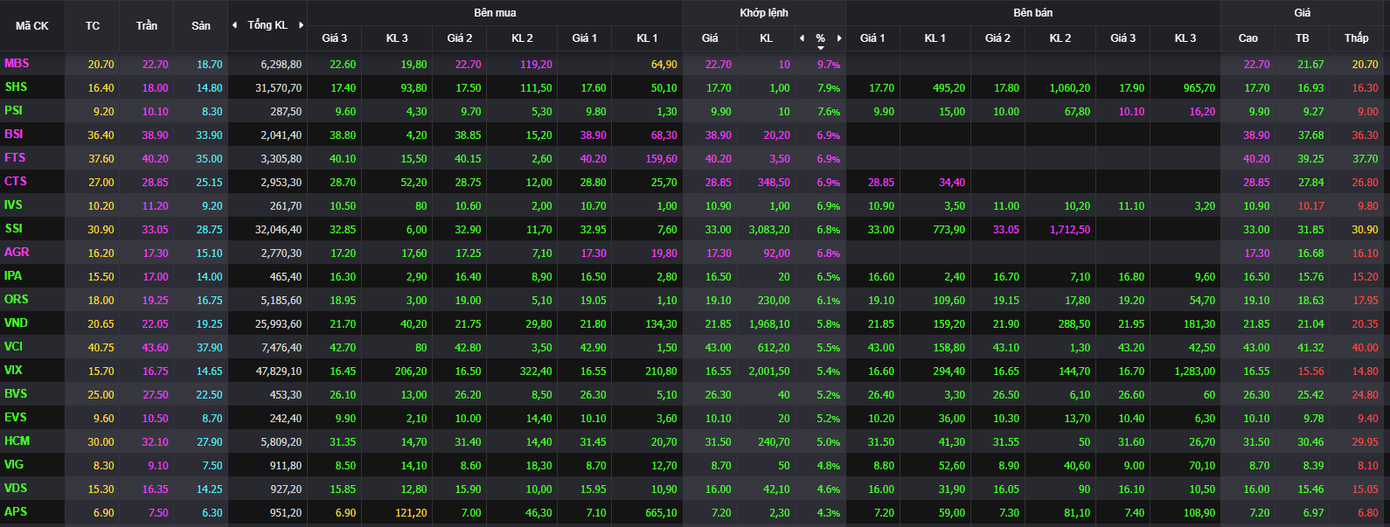Open SSI stock symbol details
The width and height of the screenshot is (1390, 527).
[x=14, y=228]
